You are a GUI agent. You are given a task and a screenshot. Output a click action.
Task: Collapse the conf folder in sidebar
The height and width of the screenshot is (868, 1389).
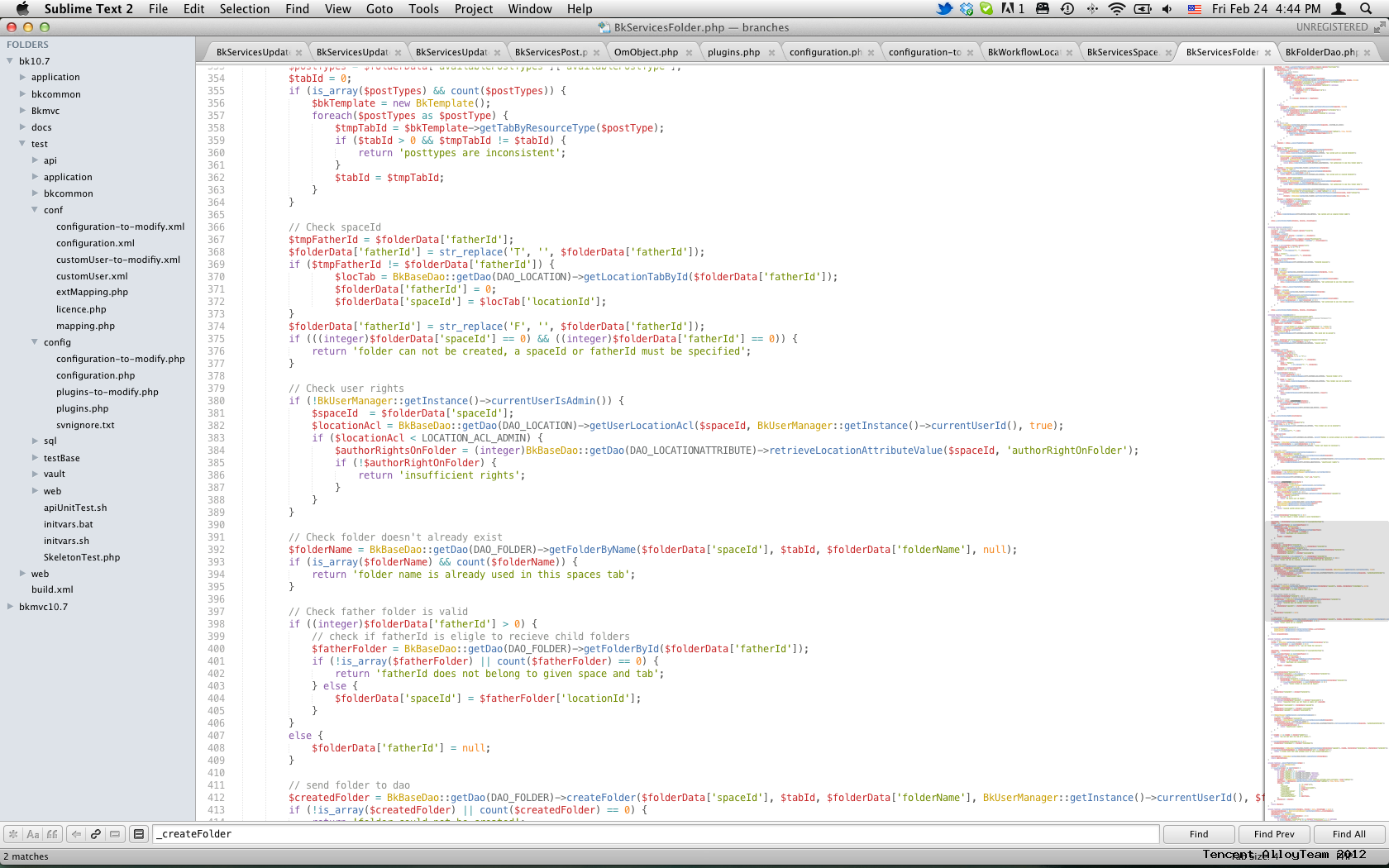tap(35, 210)
